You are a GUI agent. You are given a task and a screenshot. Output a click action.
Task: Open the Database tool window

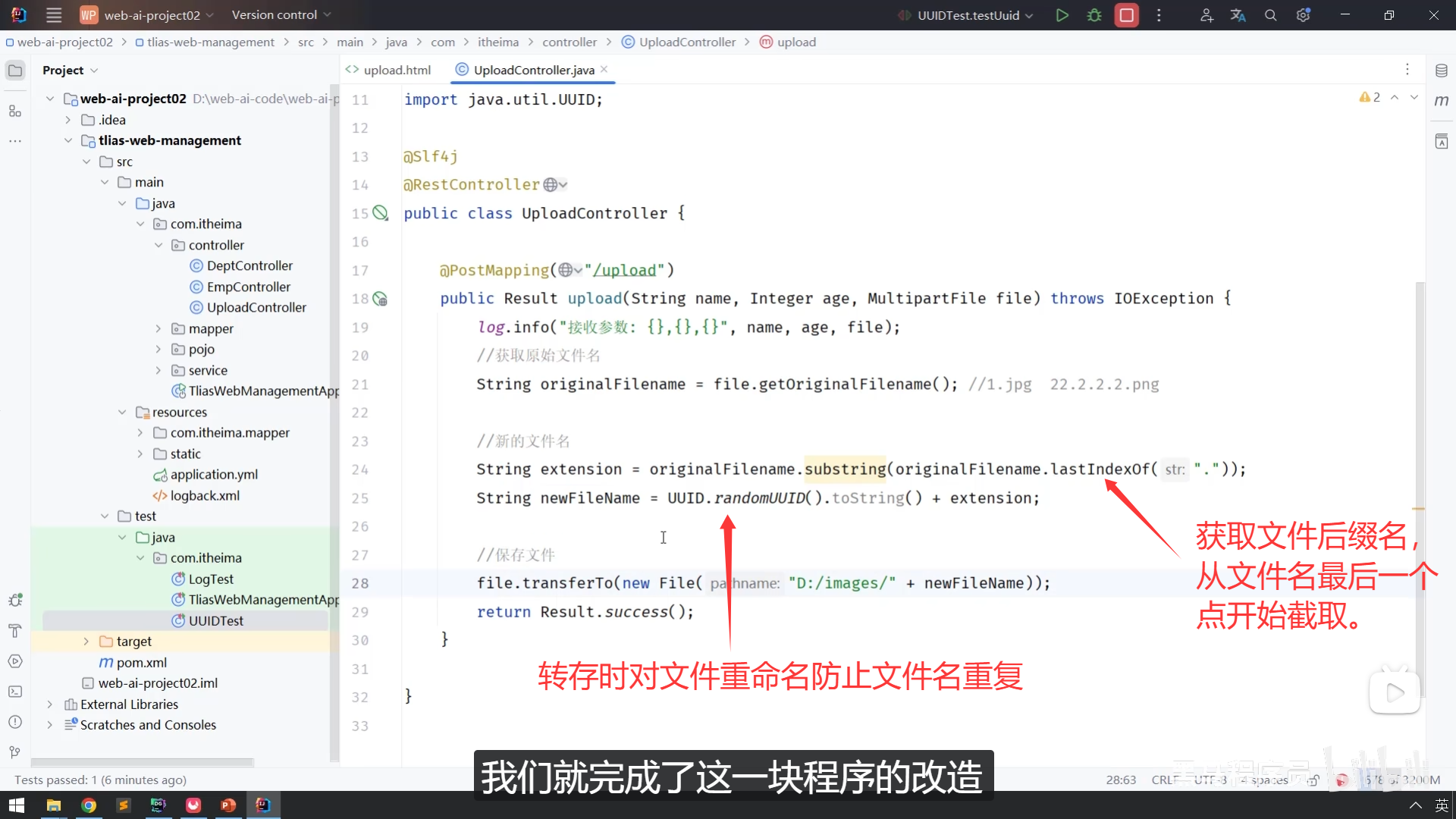click(1442, 71)
